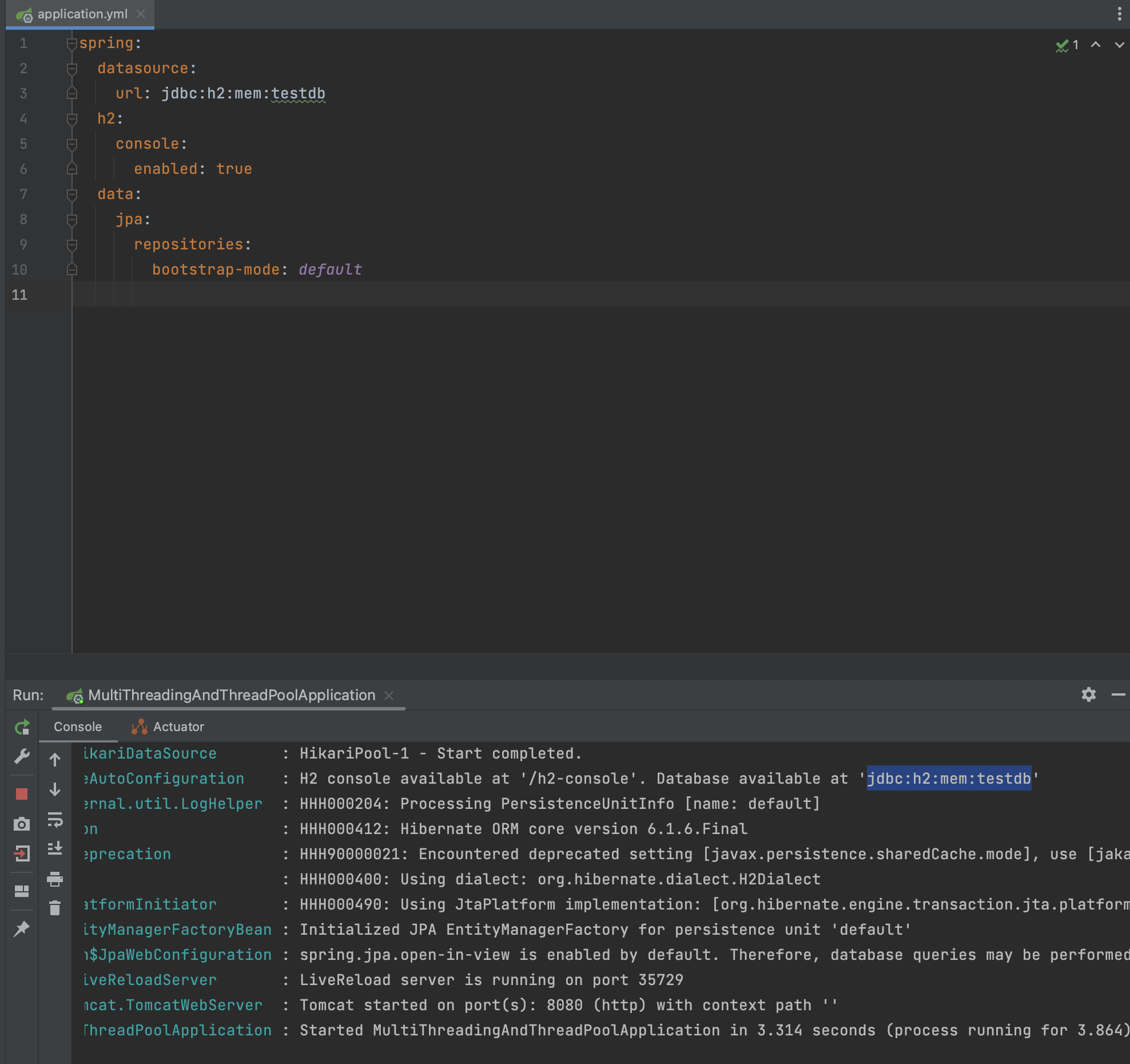Edit run configuration via wrench icon
The height and width of the screenshot is (1064, 1130).
pyautogui.click(x=22, y=757)
